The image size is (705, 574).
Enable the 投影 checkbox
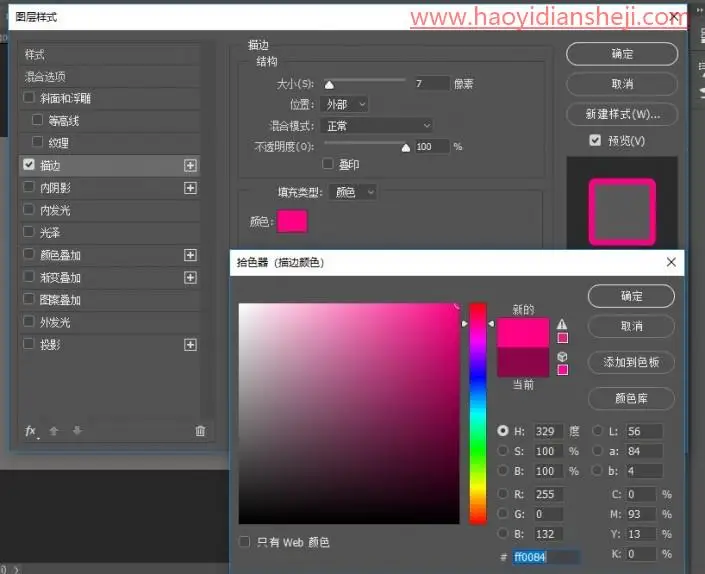pyautogui.click(x=29, y=344)
